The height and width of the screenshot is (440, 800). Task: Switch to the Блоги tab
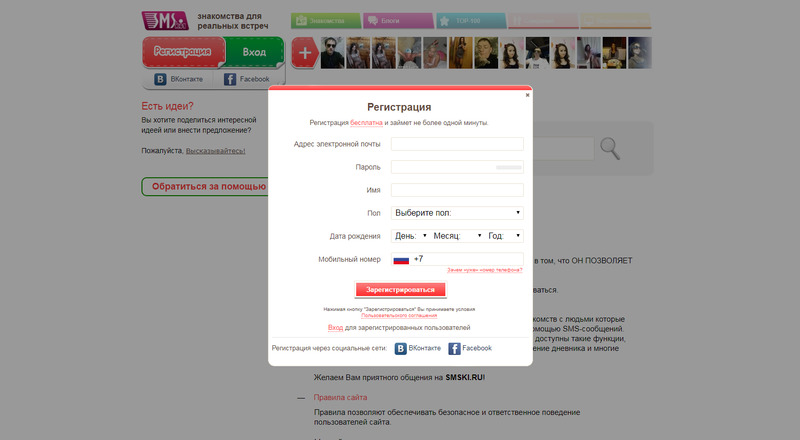click(x=398, y=21)
